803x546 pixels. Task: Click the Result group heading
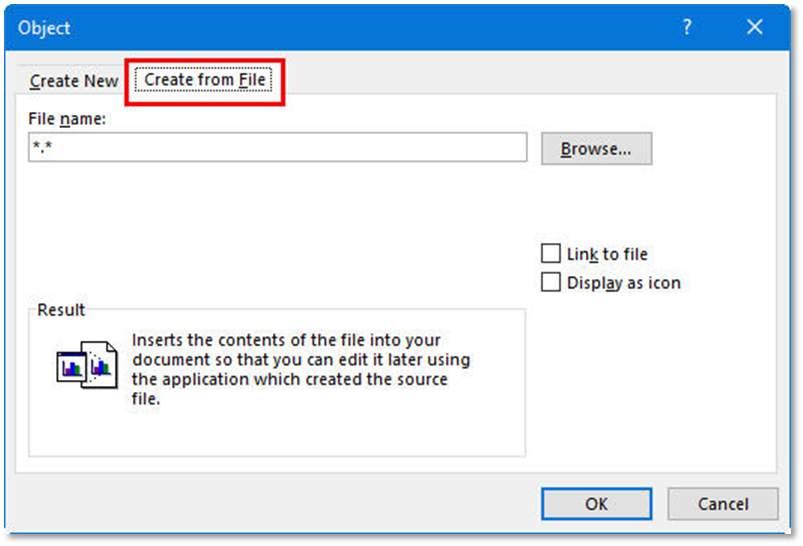point(61,310)
